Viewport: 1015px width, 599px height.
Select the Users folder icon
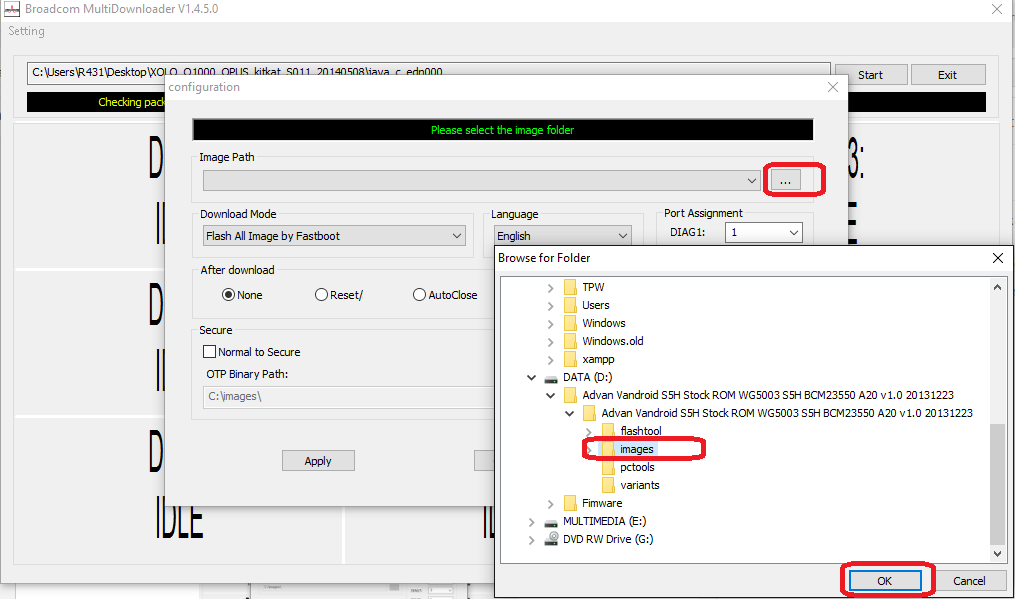point(570,305)
